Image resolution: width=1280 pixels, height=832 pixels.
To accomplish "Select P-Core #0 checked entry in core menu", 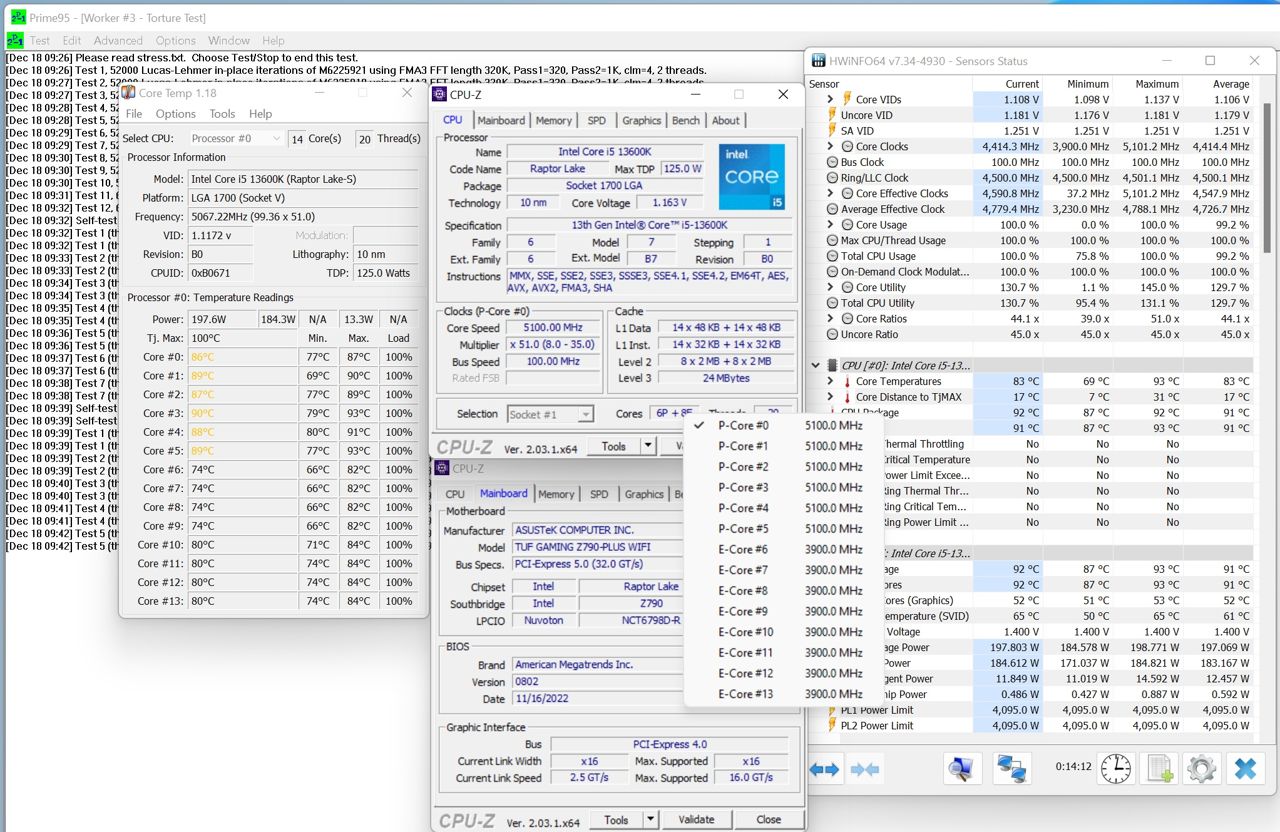I will [781, 425].
